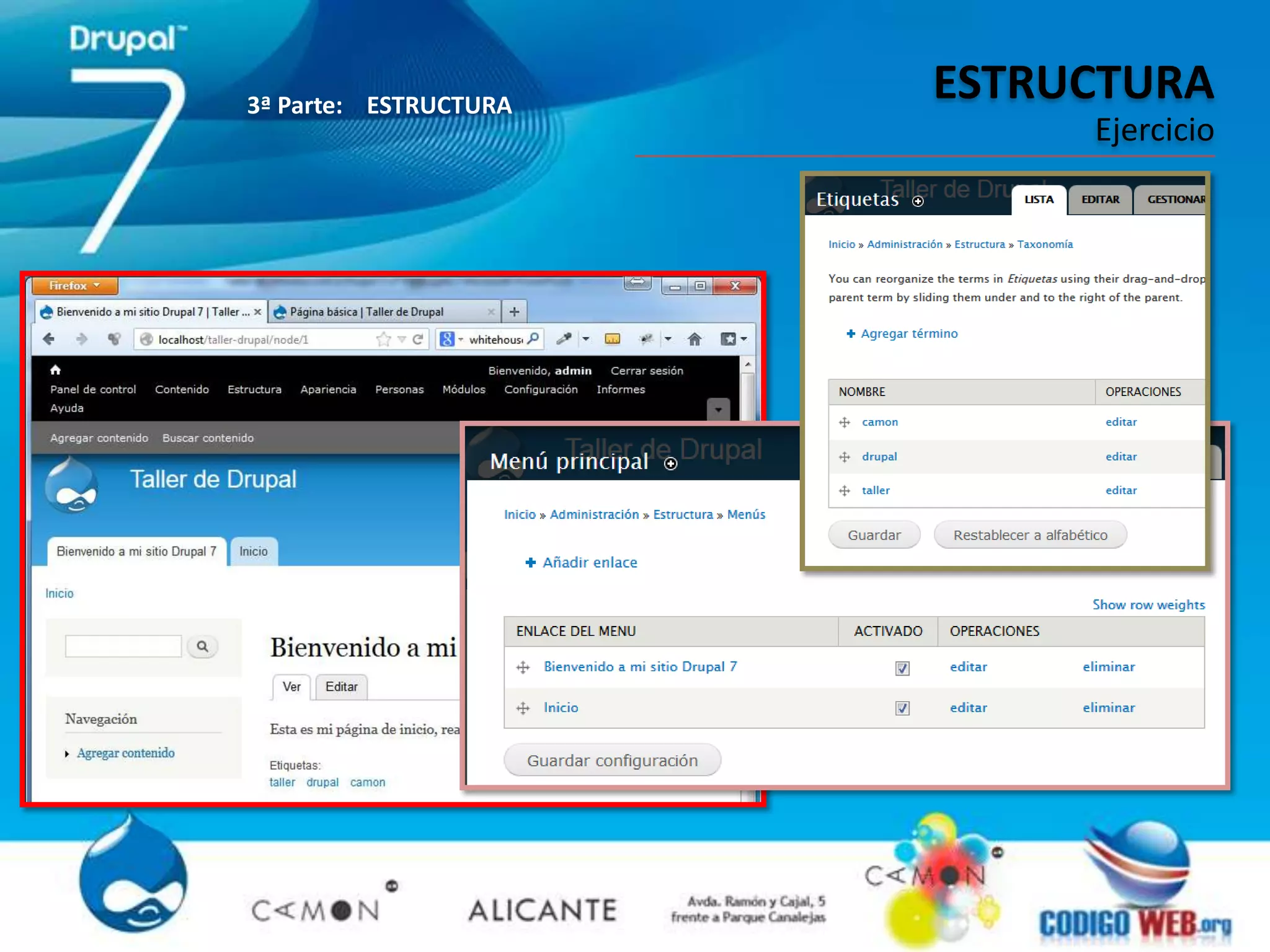Click Buscar contenido shortcut link

208,438
